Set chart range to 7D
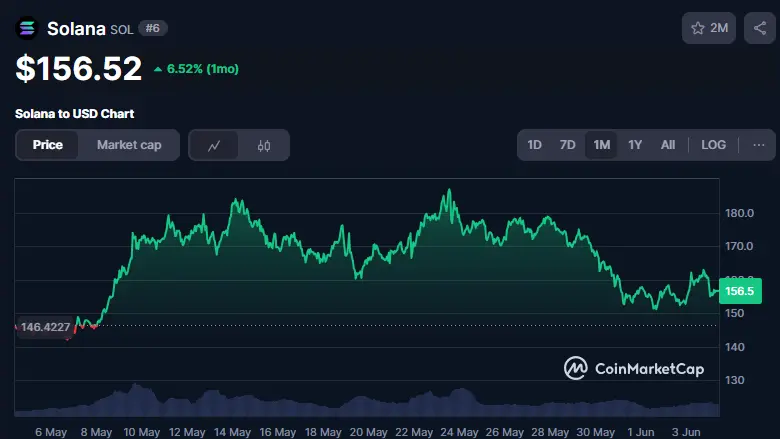Screen dimensions: 780x439 pyautogui.click(x=568, y=145)
